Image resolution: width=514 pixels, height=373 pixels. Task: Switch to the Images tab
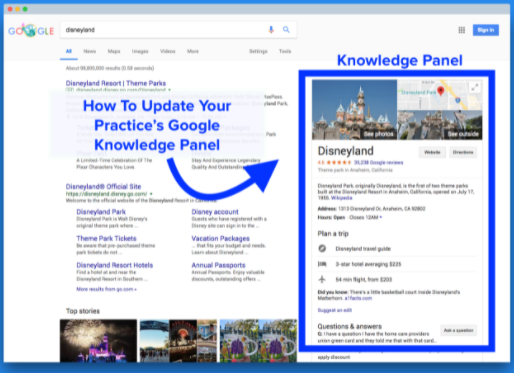pyautogui.click(x=140, y=51)
